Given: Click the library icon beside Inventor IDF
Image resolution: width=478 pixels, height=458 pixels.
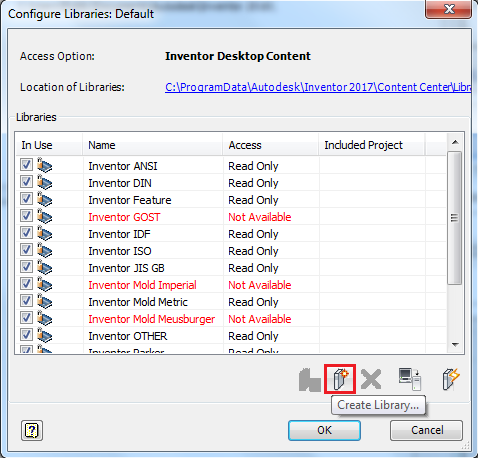Looking at the screenshot, I should click(x=44, y=233).
